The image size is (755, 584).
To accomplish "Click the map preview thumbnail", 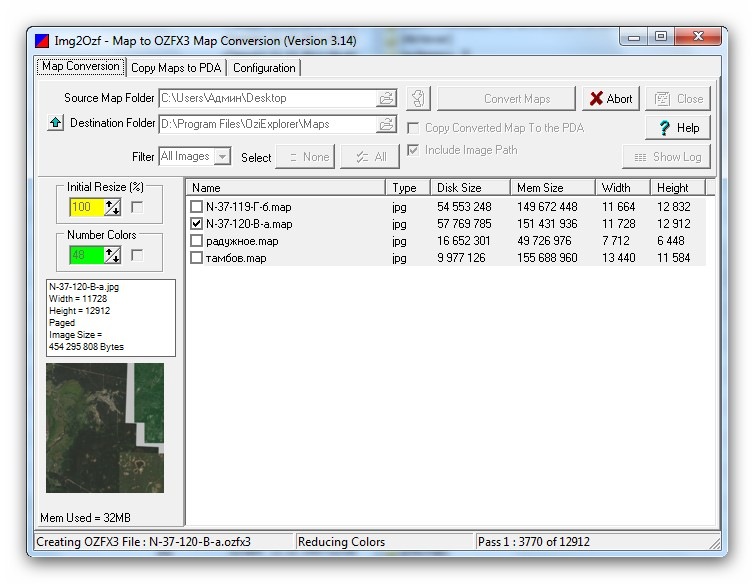I will (x=105, y=428).
